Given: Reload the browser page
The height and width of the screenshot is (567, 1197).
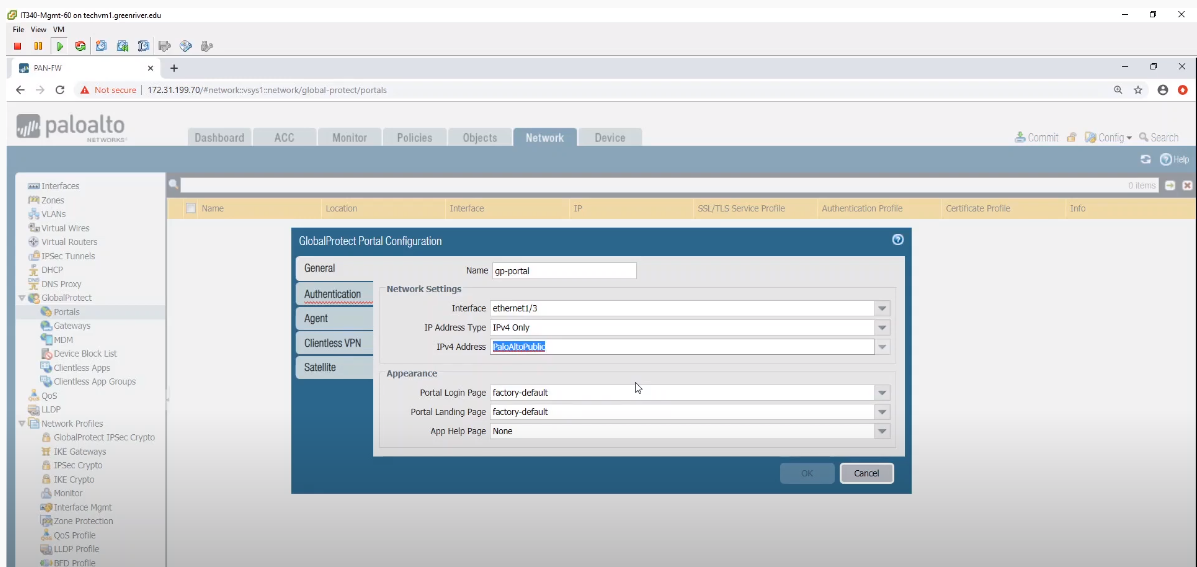Looking at the screenshot, I should pos(60,90).
